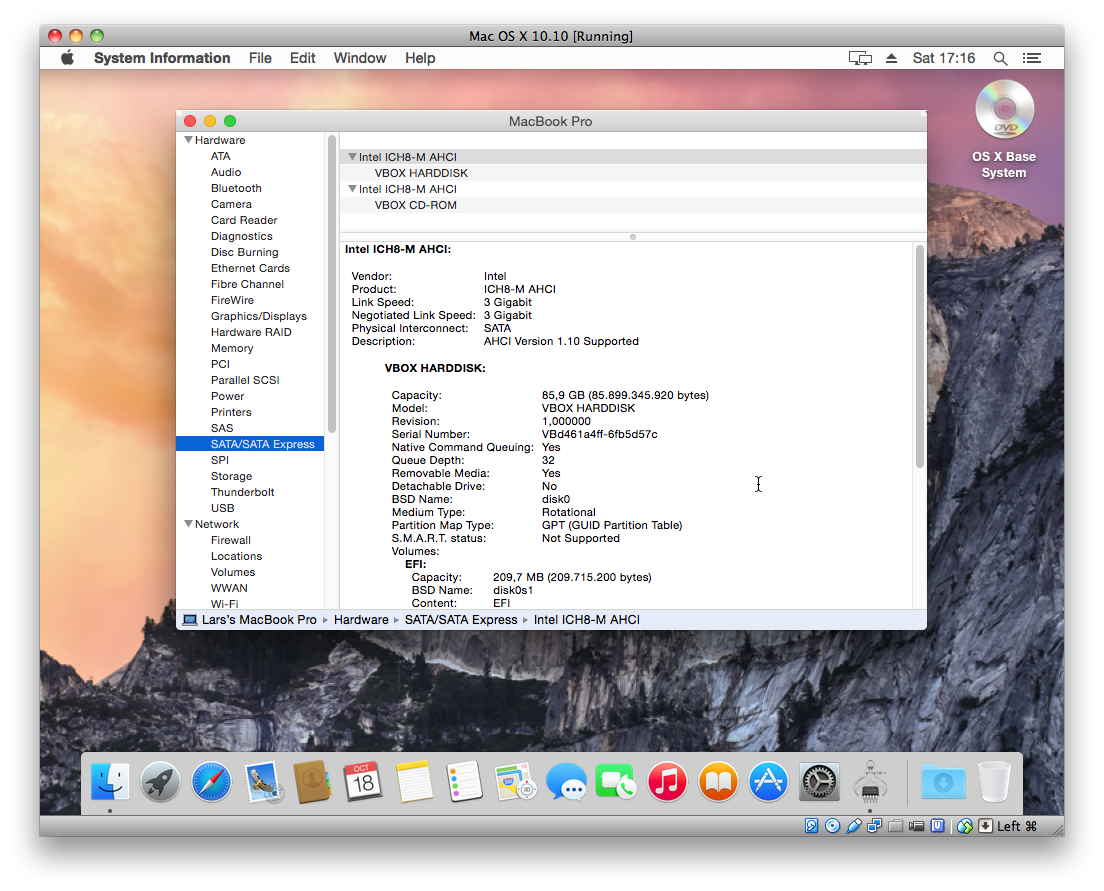Click VirtualBox USB status icon

853,826
